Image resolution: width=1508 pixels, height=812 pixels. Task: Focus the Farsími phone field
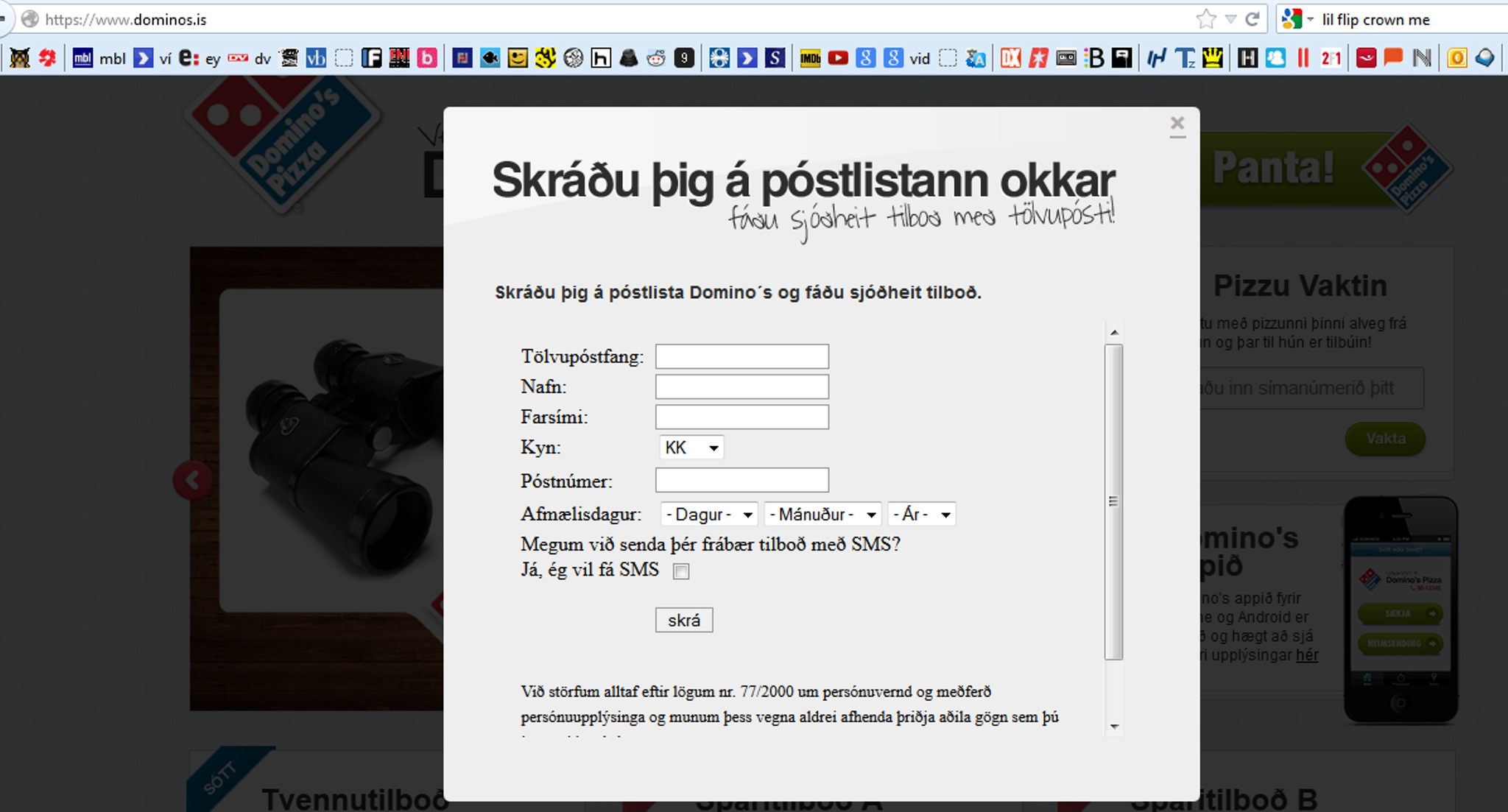742,417
